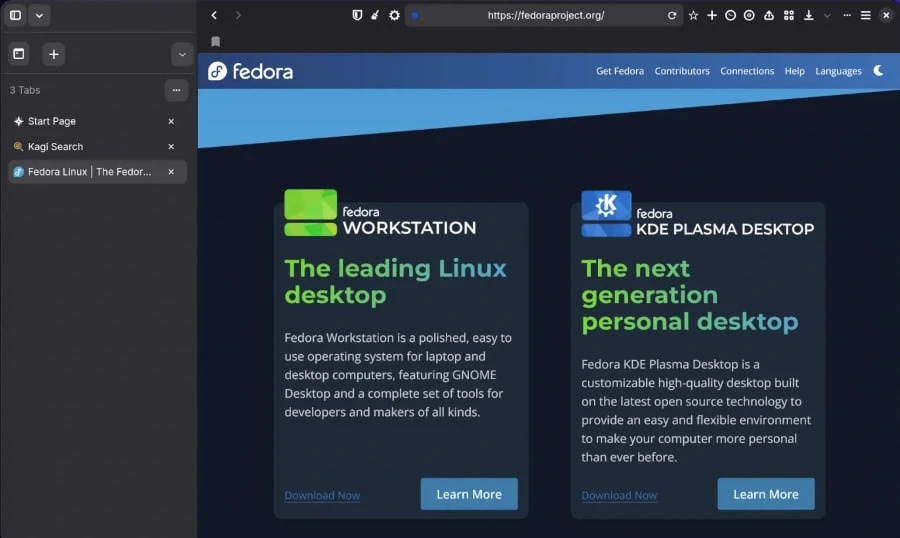
Task: Focus the address bar showing fedoraproject.org
Action: [545, 16]
